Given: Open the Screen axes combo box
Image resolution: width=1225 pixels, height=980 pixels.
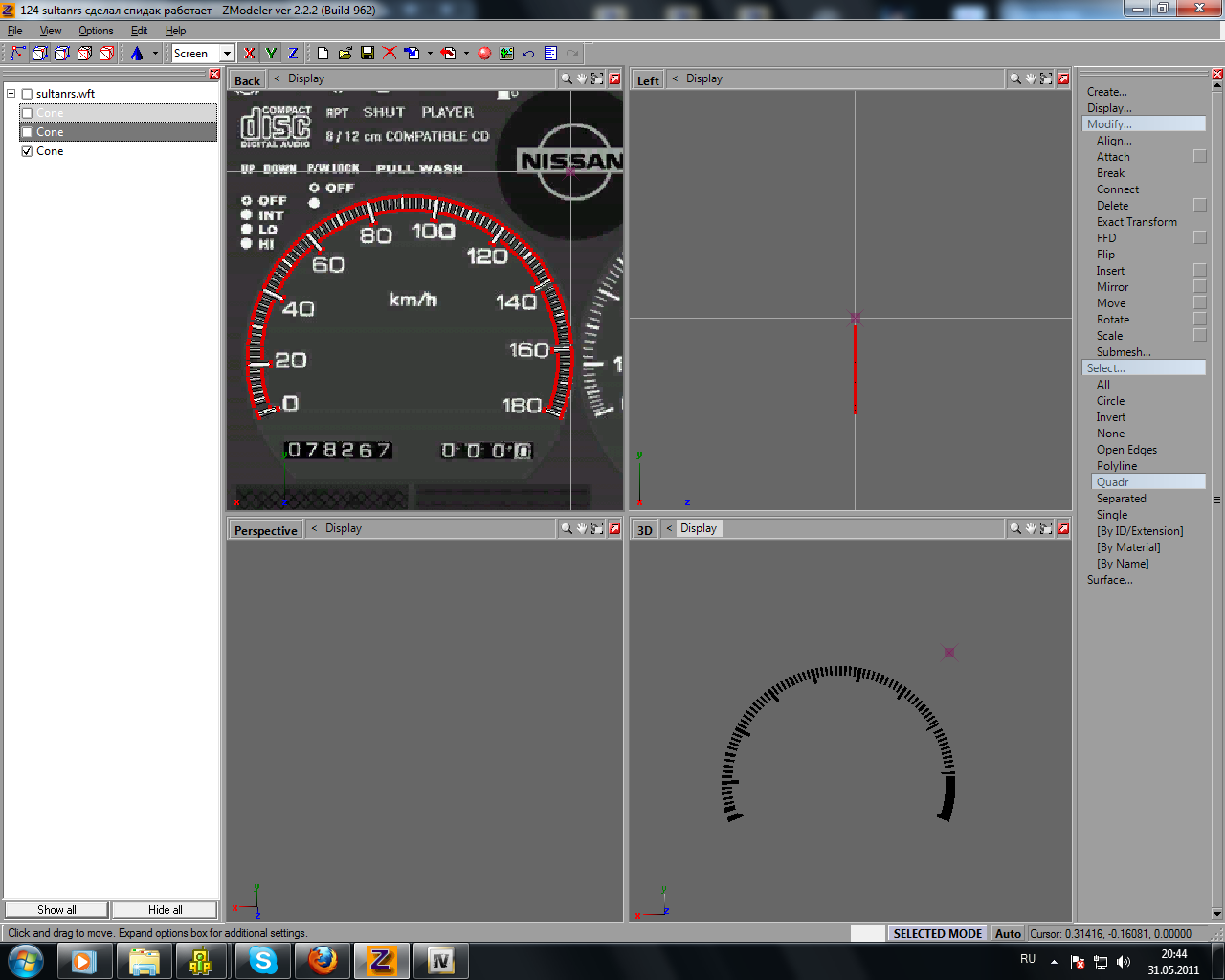Looking at the screenshot, I should (x=203, y=54).
